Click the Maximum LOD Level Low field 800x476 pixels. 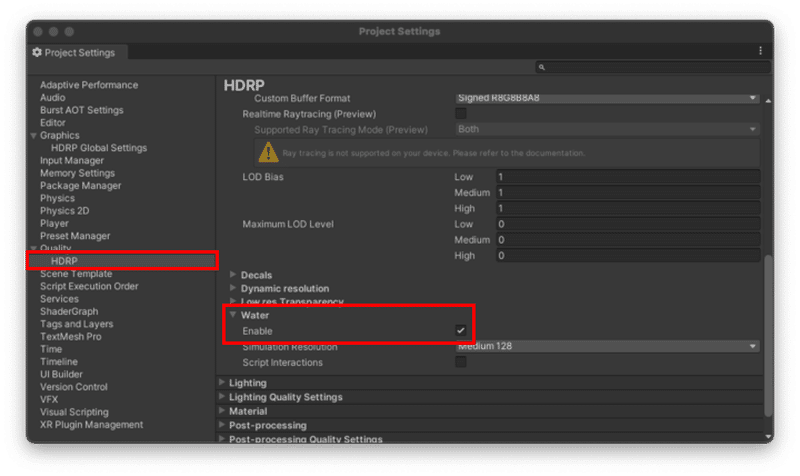tap(628, 224)
